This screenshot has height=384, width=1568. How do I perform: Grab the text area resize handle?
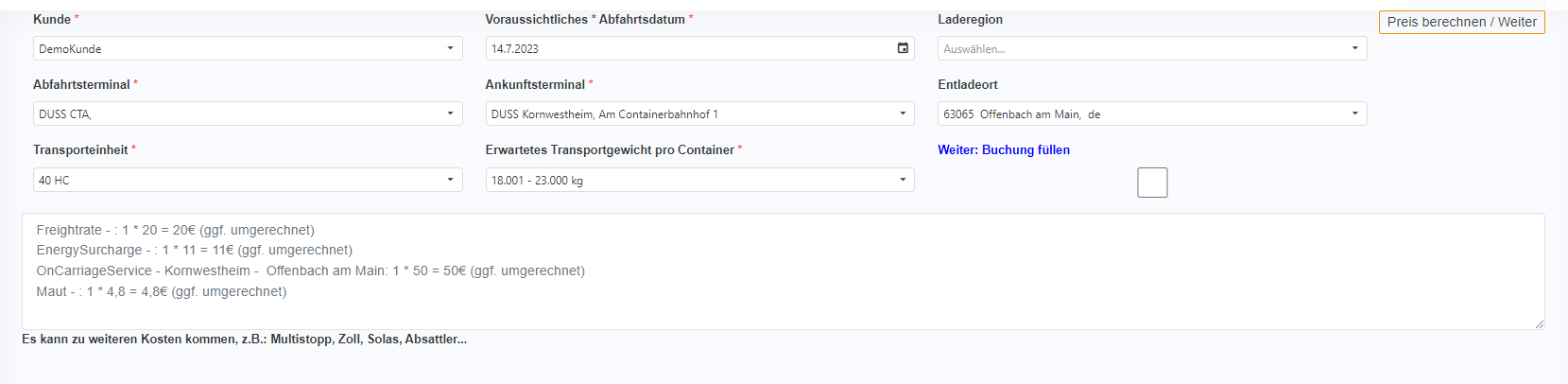pos(1539,323)
